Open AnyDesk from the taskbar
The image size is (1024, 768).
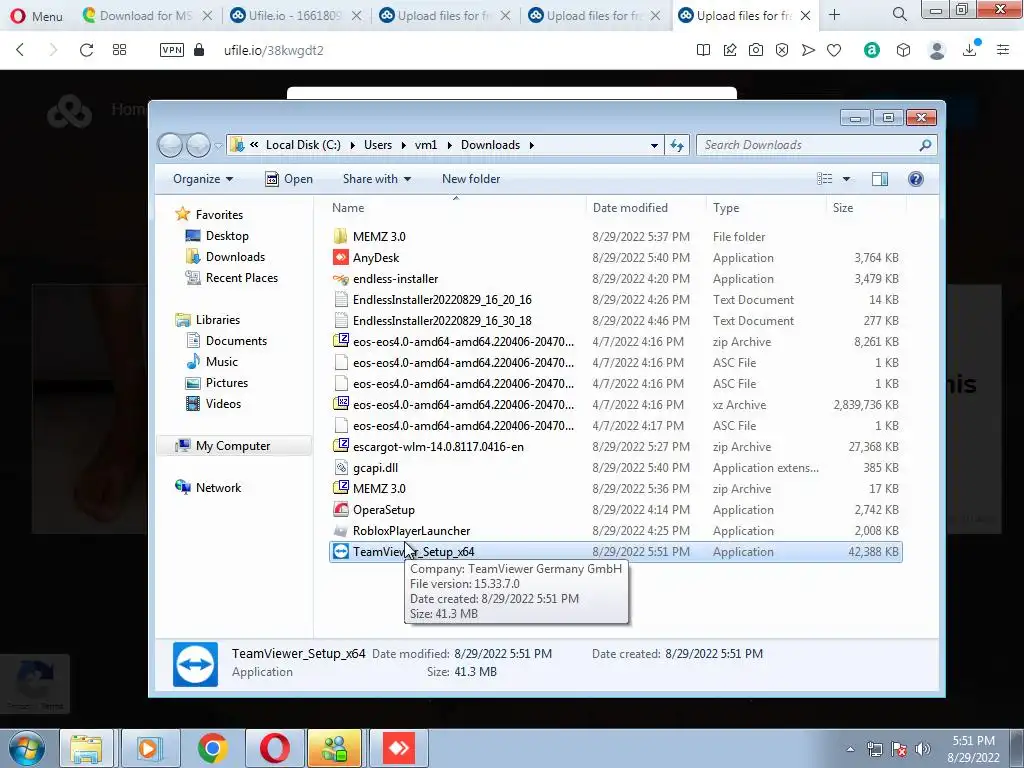[398, 748]
